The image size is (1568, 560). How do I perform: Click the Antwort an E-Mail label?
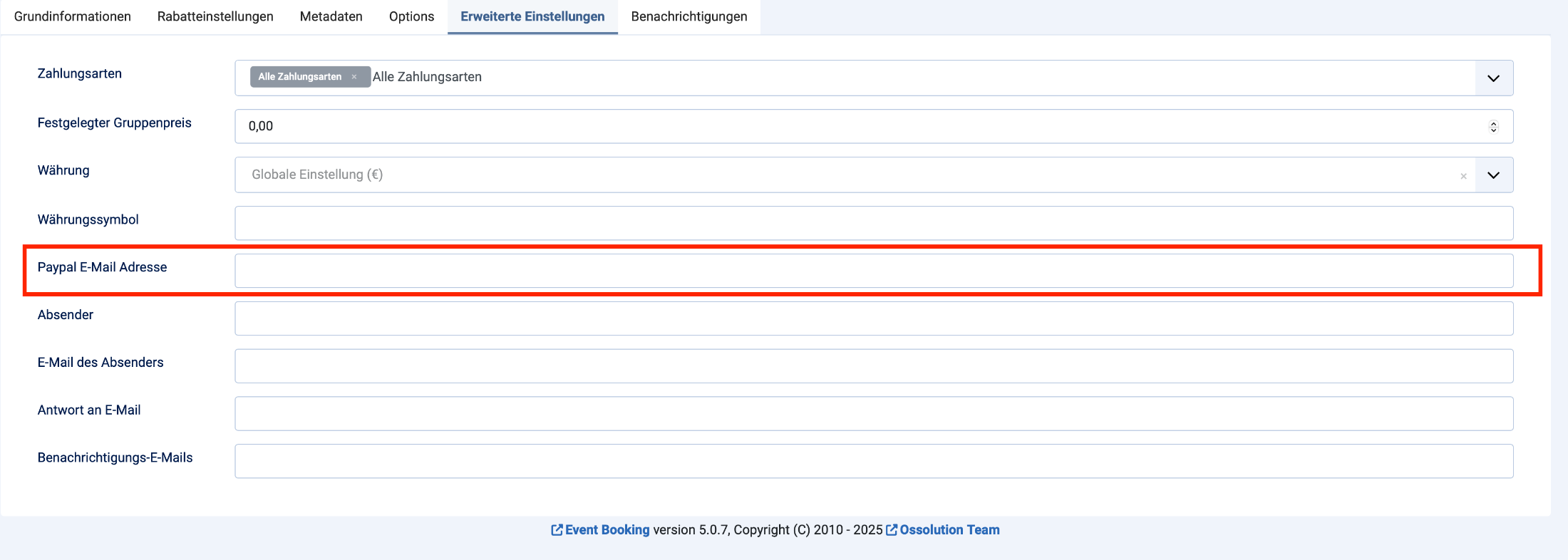point(89,410)
